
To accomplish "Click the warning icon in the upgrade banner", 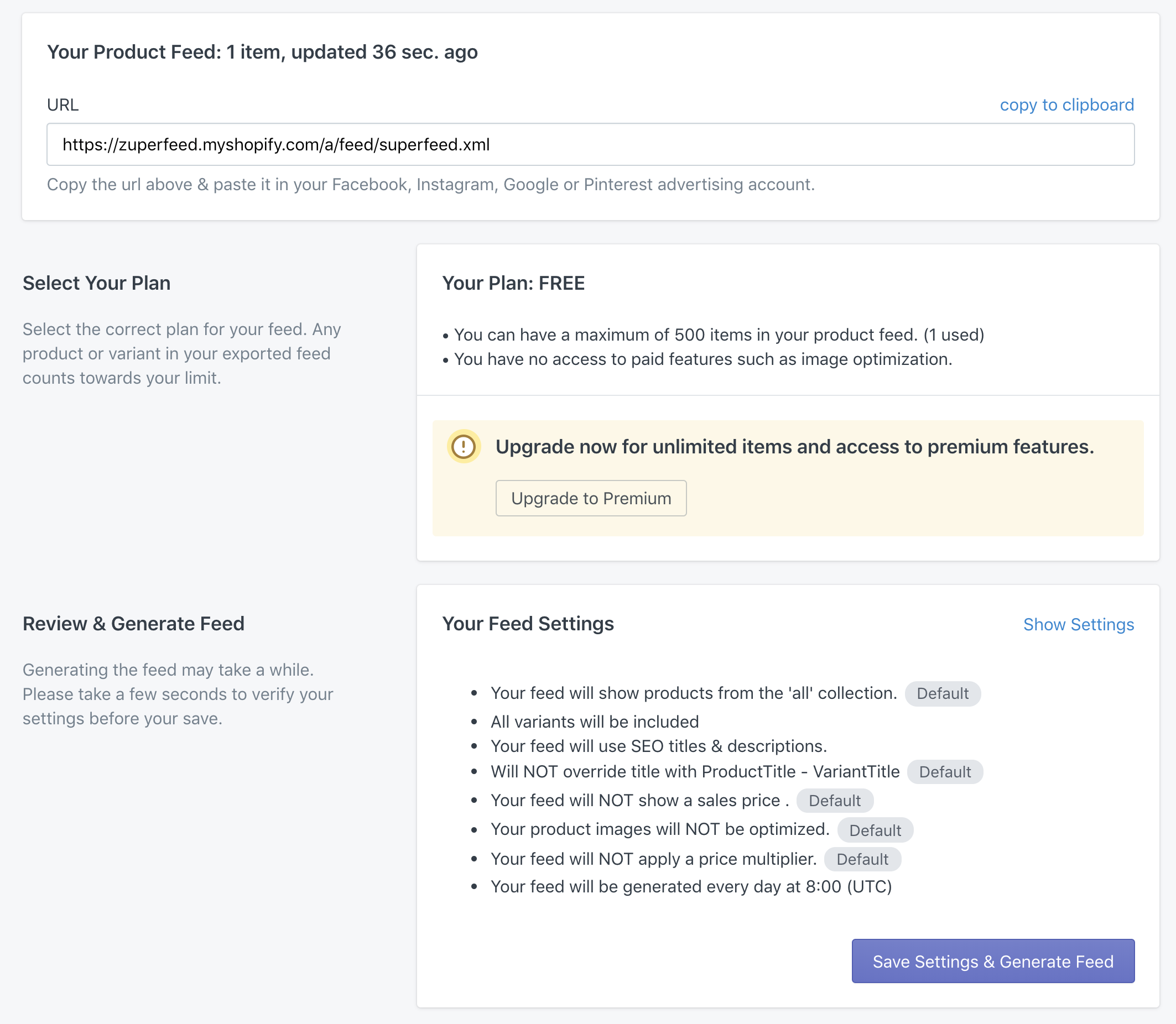I will [x=463, y=446].
